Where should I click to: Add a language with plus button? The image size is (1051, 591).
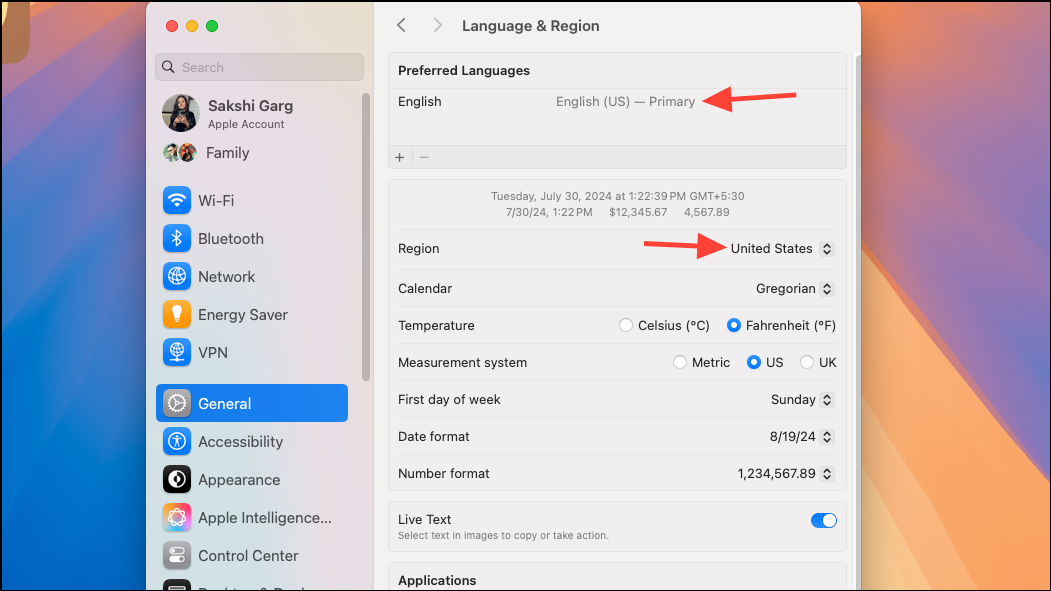pyautogui.click(x=399, y=157)
